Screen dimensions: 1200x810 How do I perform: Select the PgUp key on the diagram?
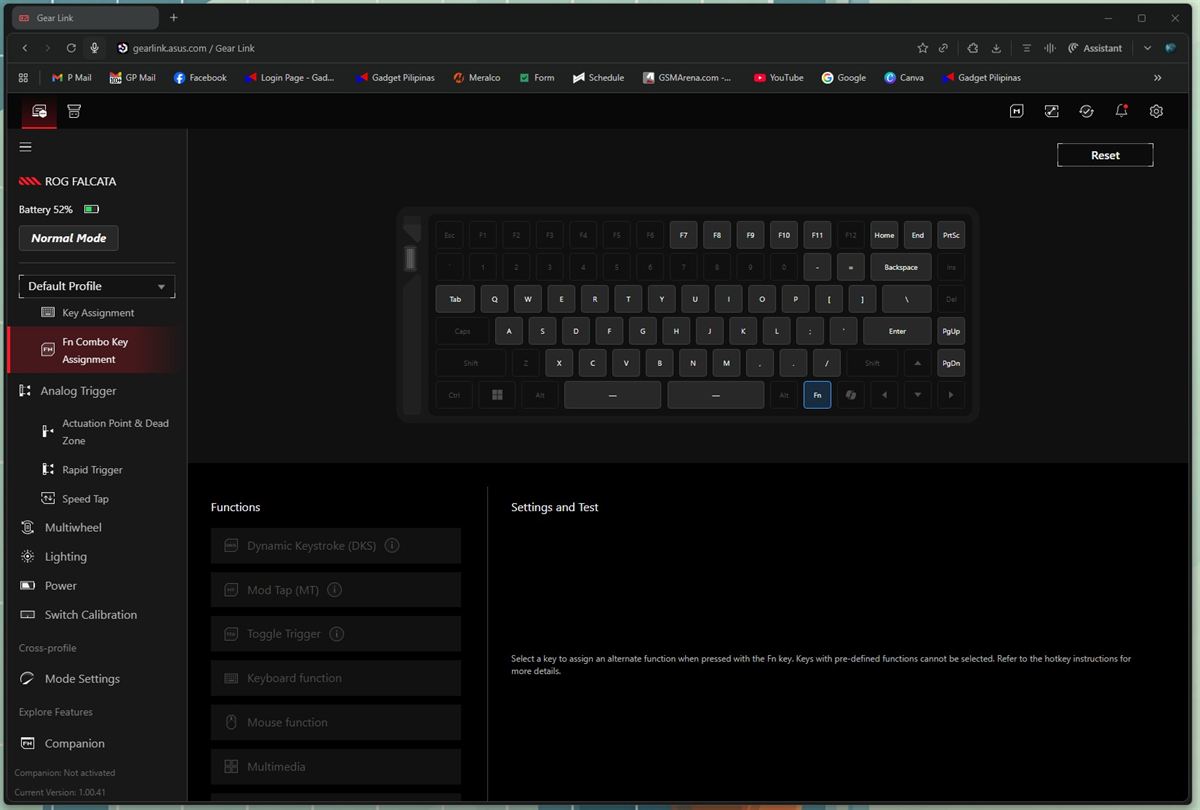pos(951,331)
